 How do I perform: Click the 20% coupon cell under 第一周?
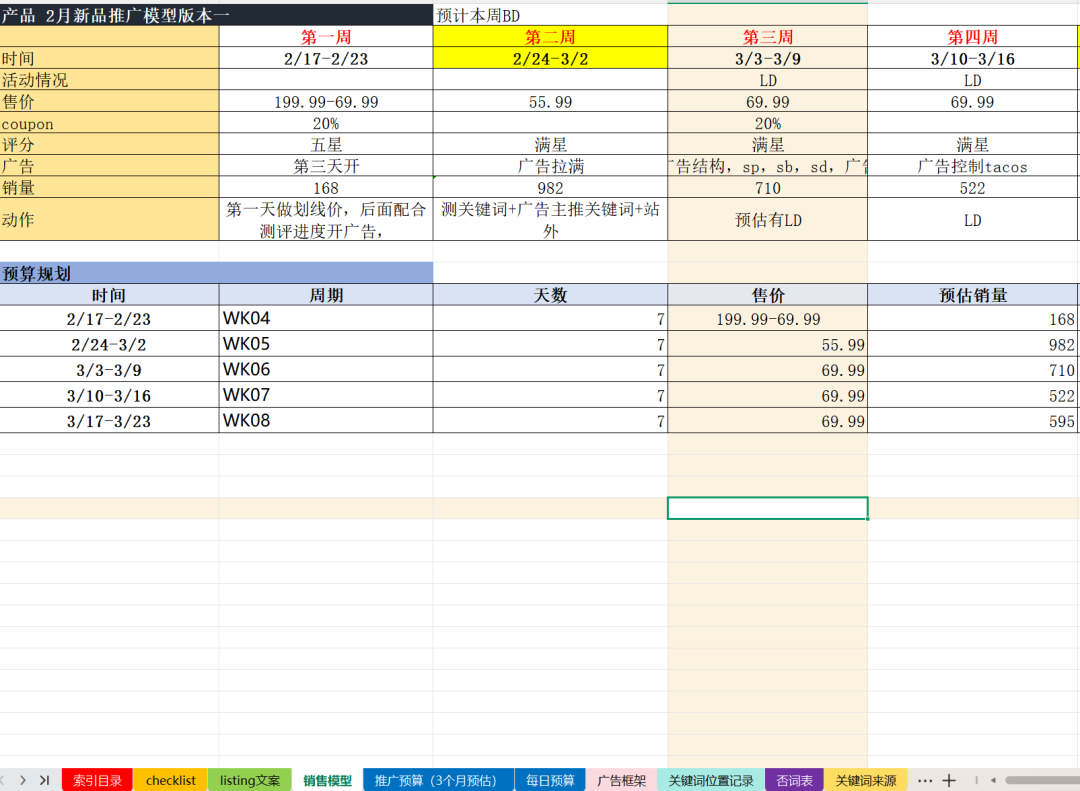pyautogui.click(x=326, y=123)
